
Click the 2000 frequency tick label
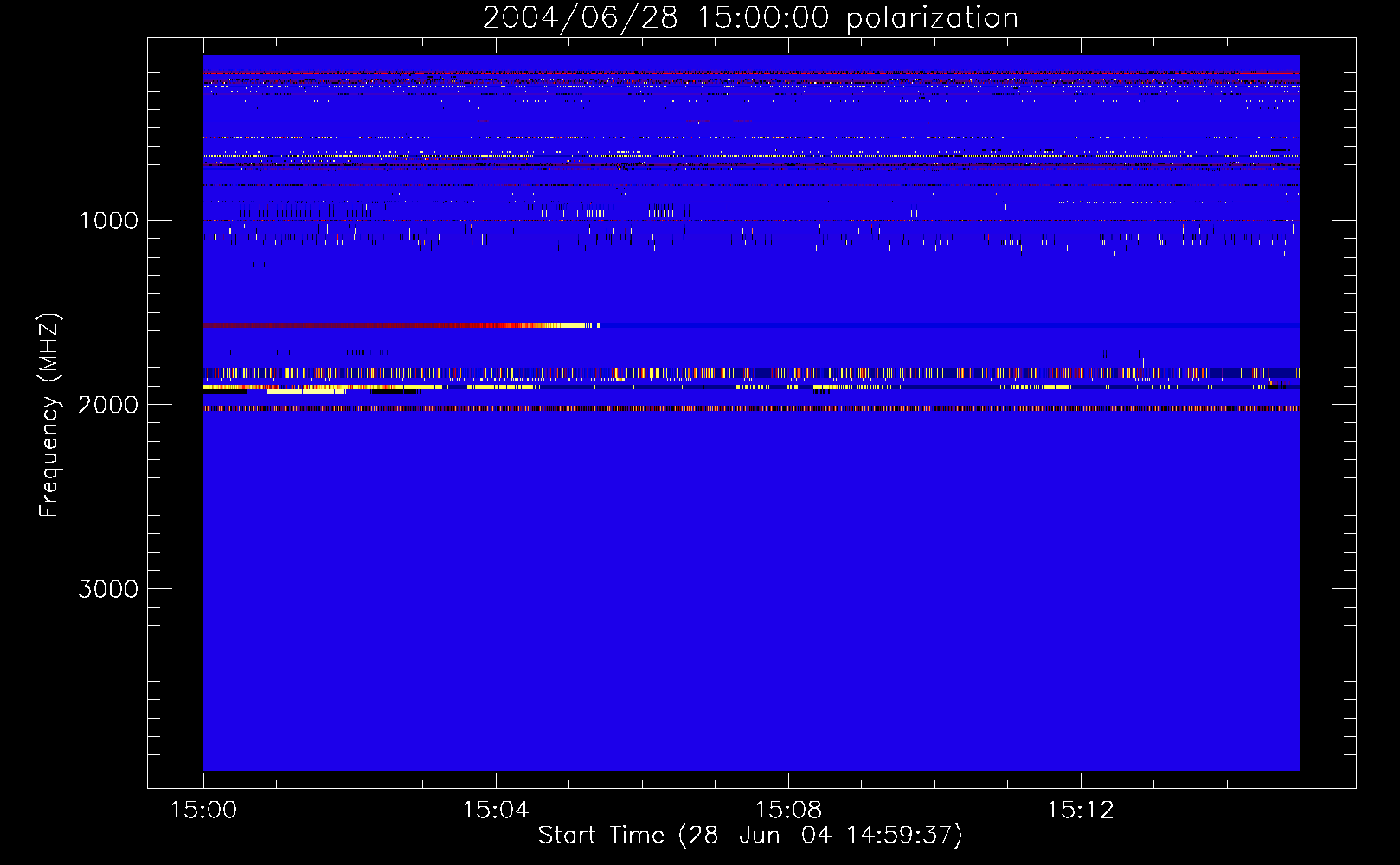[108, 405]
